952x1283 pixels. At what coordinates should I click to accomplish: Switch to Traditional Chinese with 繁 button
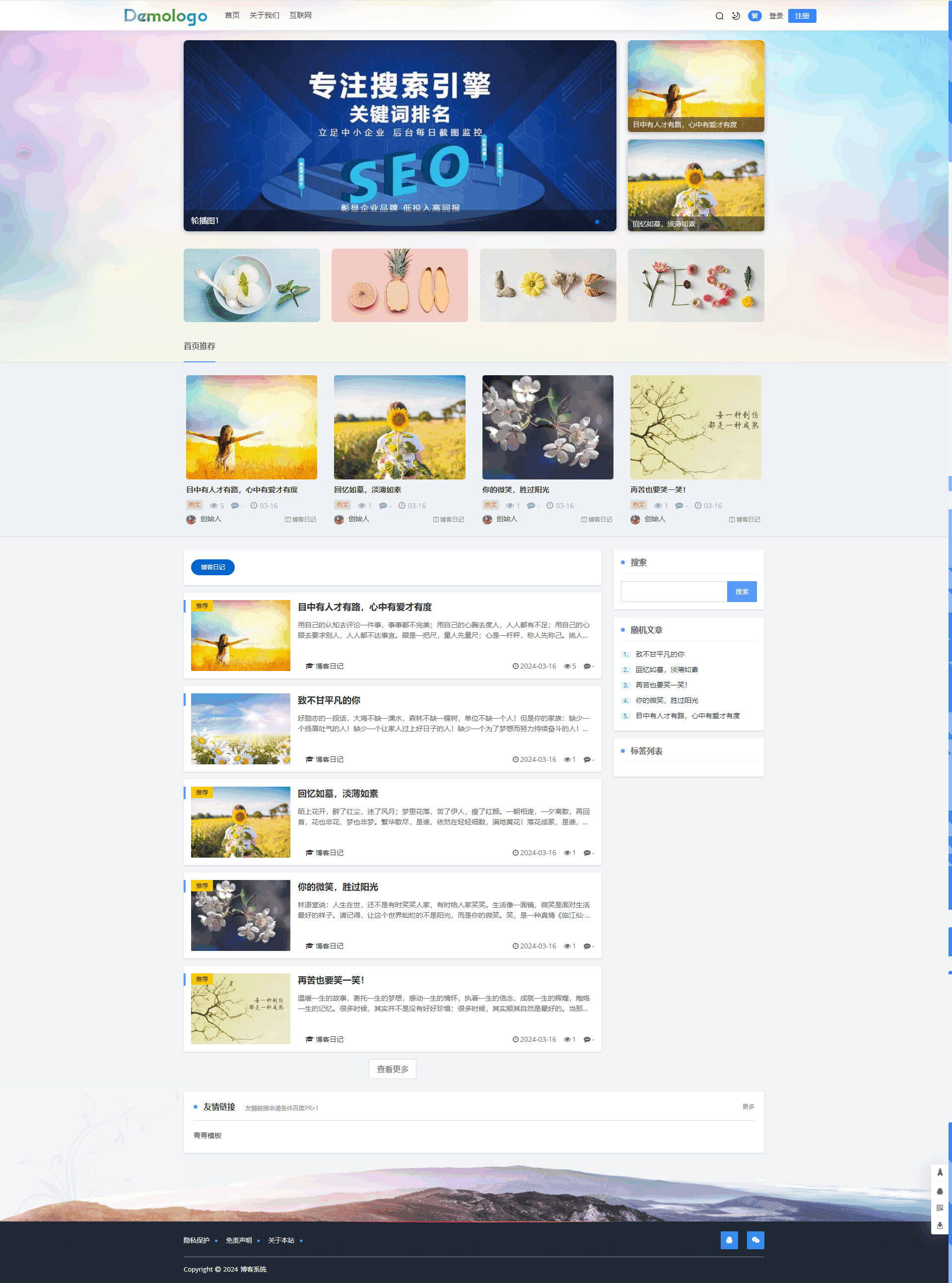pos(754,16)
